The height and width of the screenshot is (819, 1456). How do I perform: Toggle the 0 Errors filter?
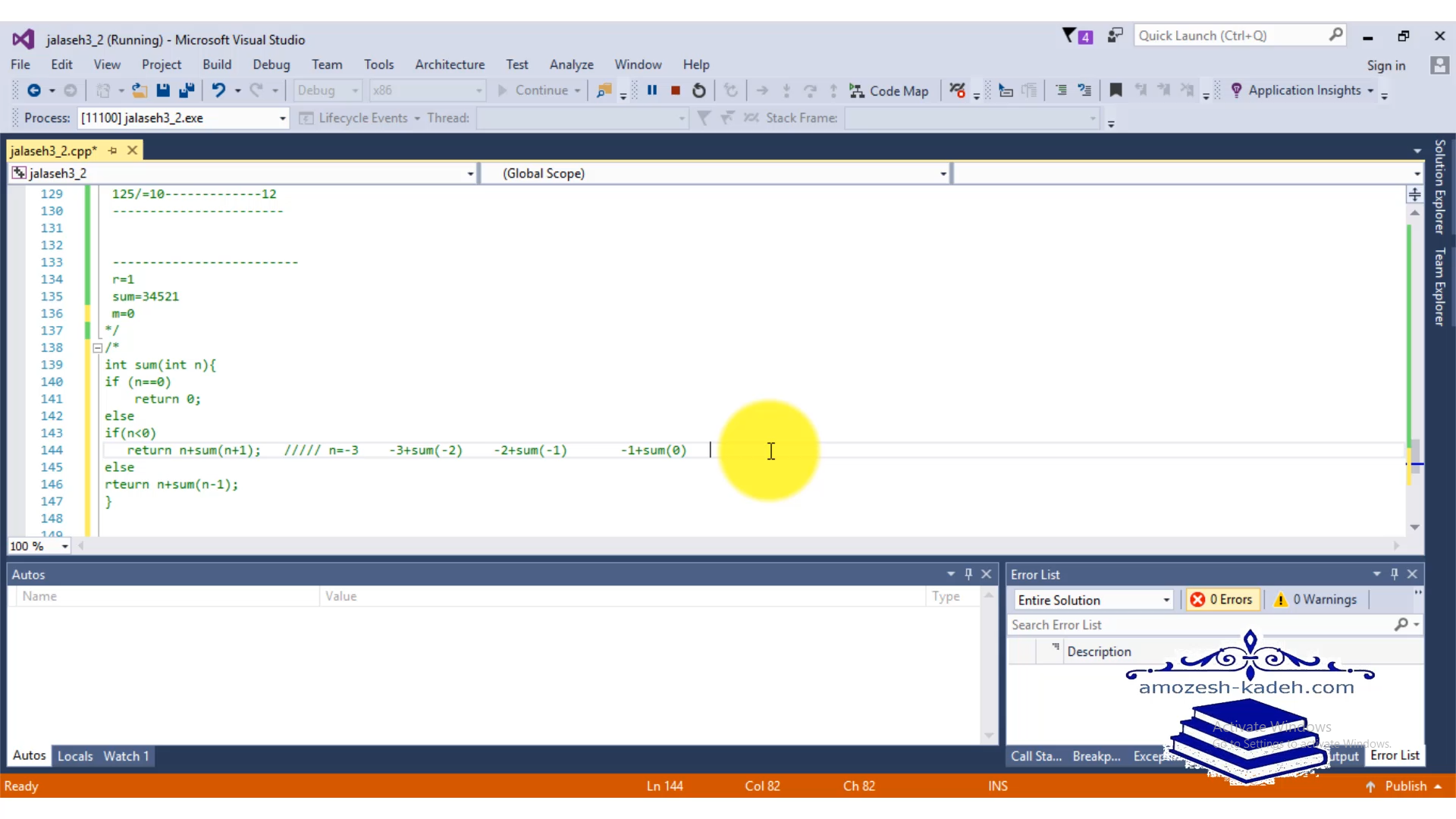tap(1222, 600)
